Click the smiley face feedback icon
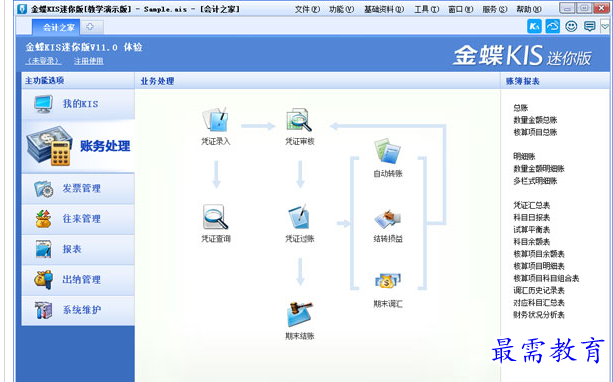The height and width of the screenshot is (382, 613). point(571,26)
